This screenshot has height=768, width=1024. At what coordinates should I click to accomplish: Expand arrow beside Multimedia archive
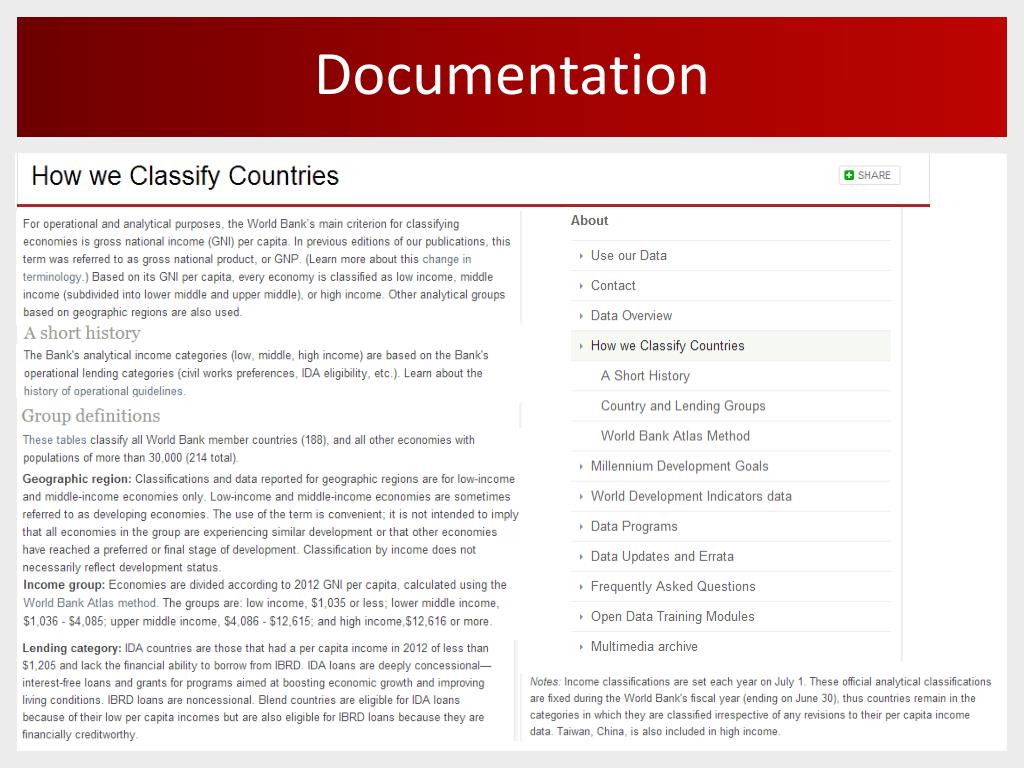[x=581, y=647]
